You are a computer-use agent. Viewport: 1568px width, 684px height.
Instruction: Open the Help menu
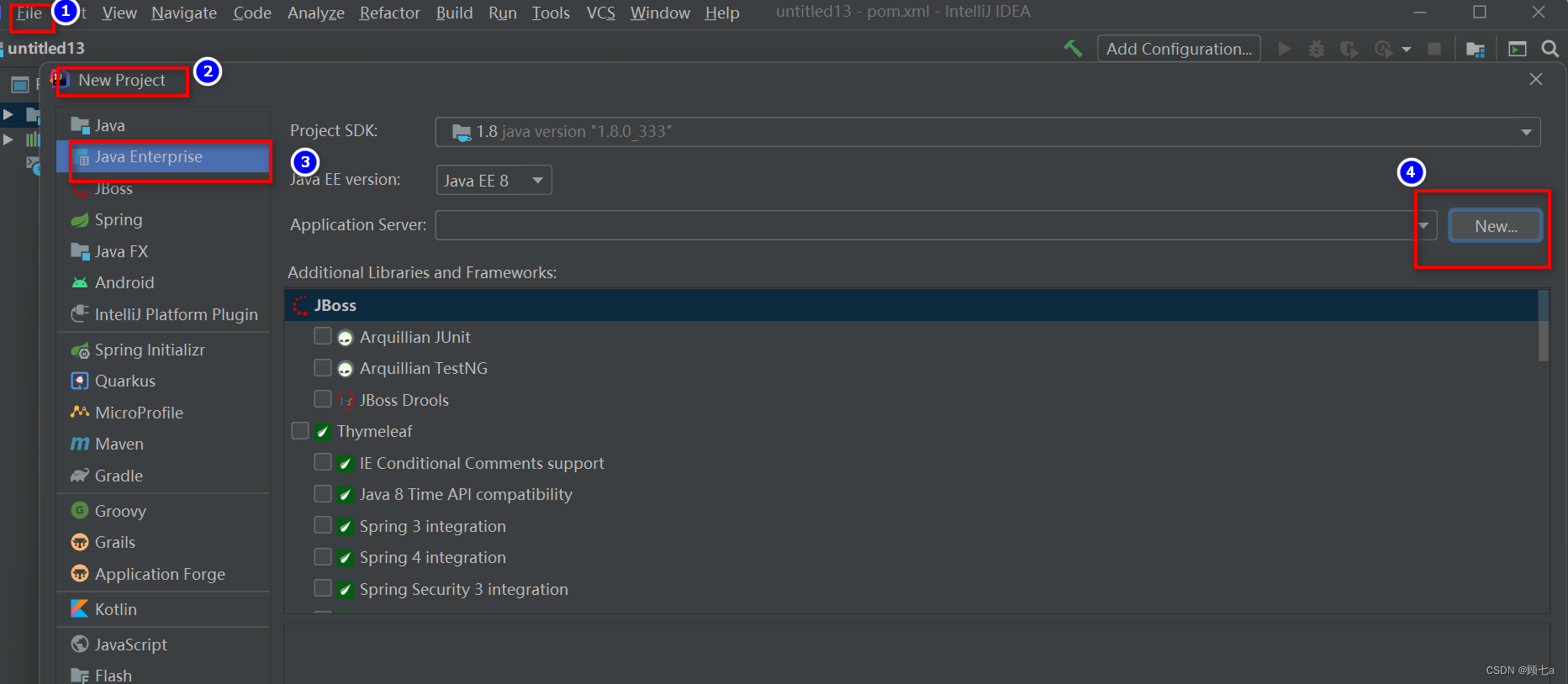722,13
